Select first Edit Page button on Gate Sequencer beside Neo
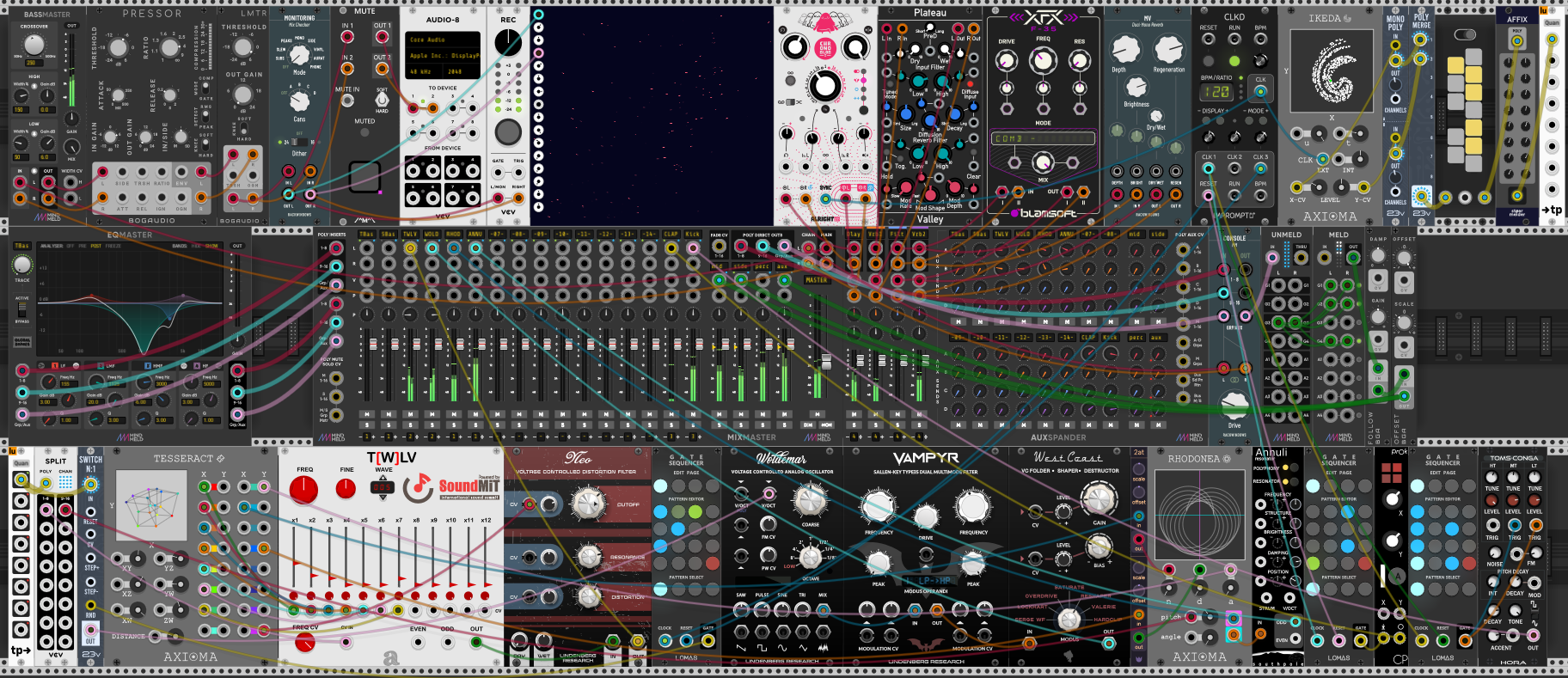 coord(659,486)
